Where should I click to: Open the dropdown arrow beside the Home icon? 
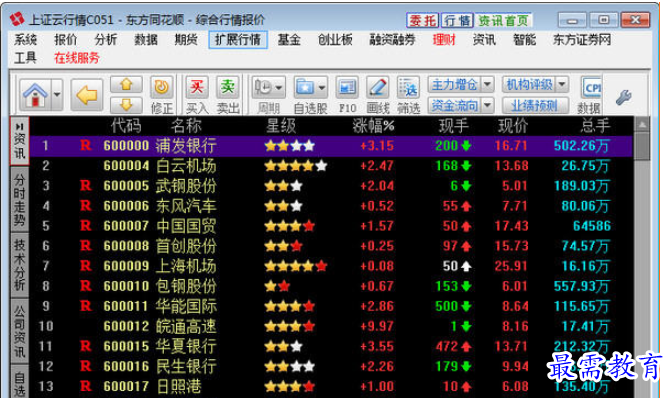coord(57,95)
